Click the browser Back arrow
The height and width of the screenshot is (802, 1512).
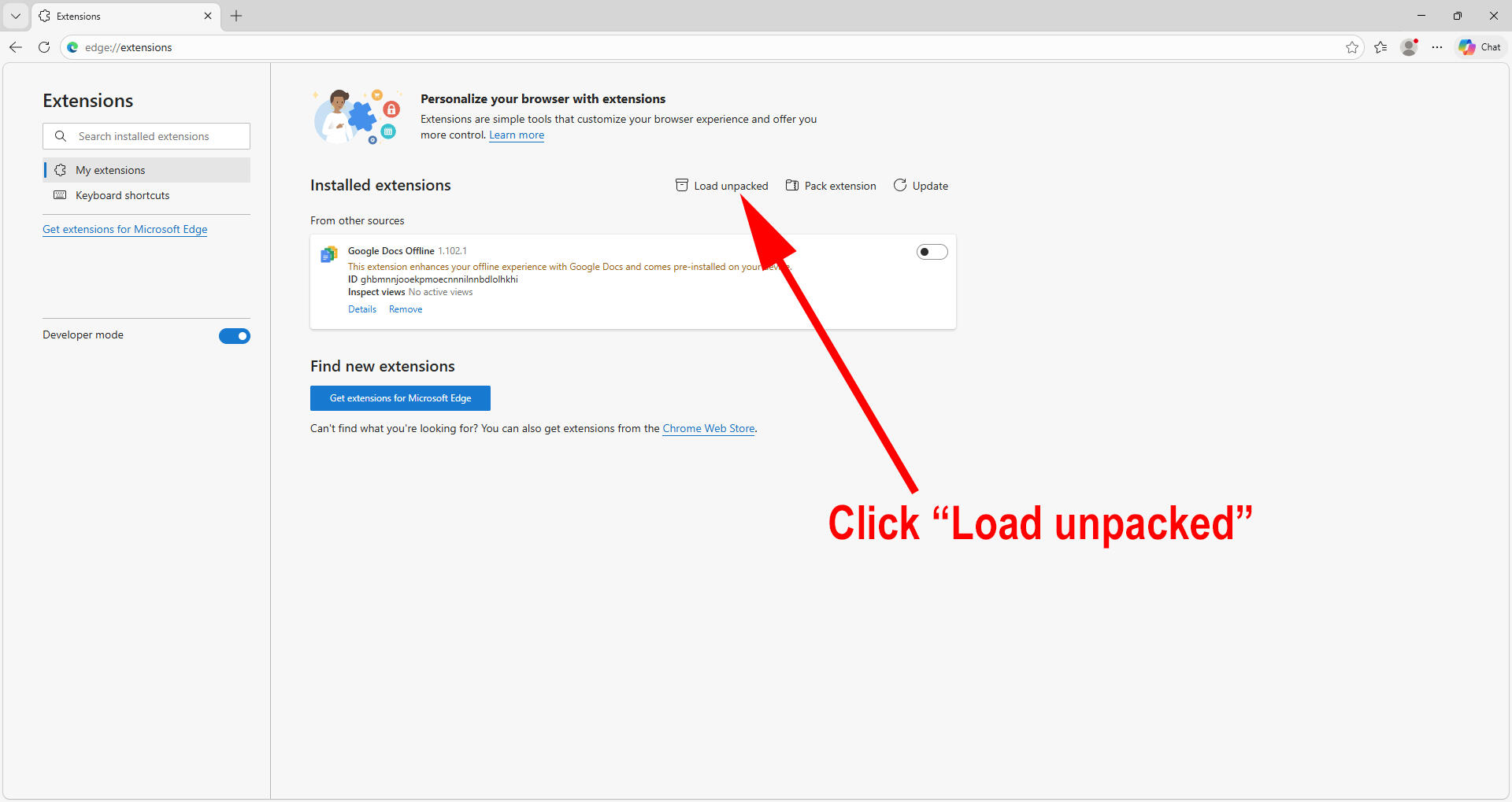point(16,47)
